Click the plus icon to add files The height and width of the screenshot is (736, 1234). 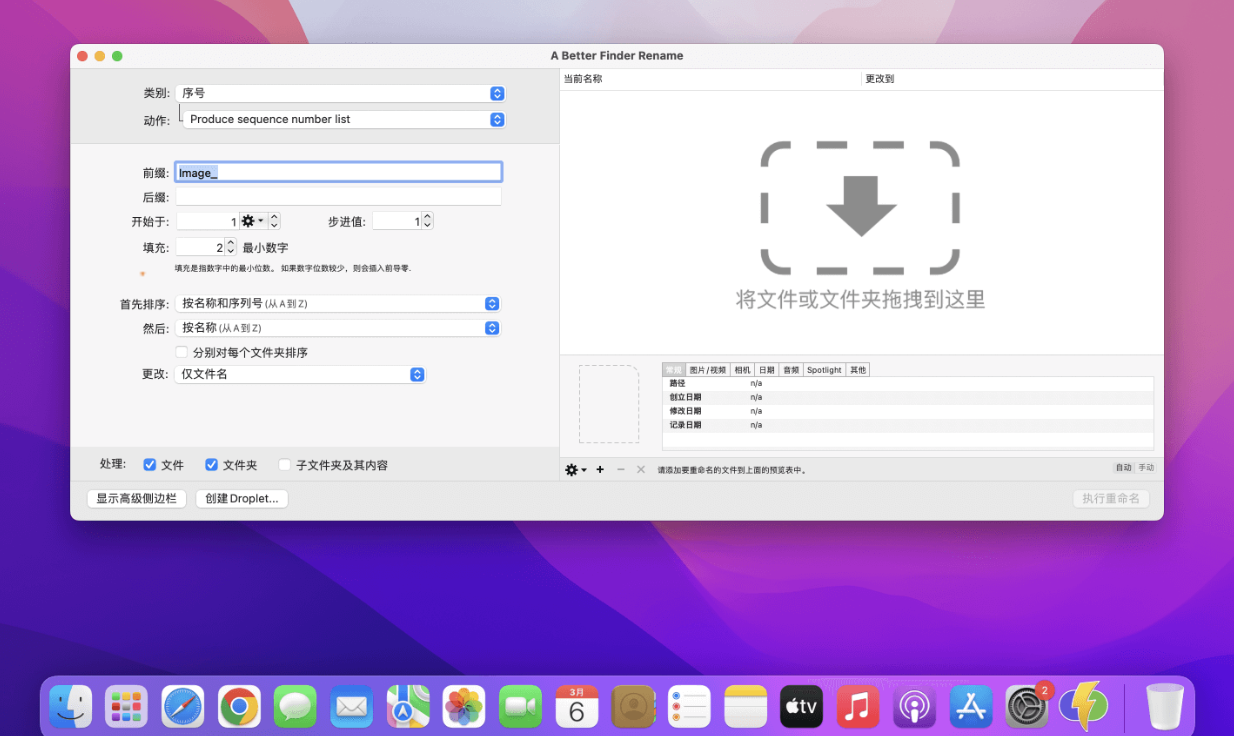[x=600, y=469]
